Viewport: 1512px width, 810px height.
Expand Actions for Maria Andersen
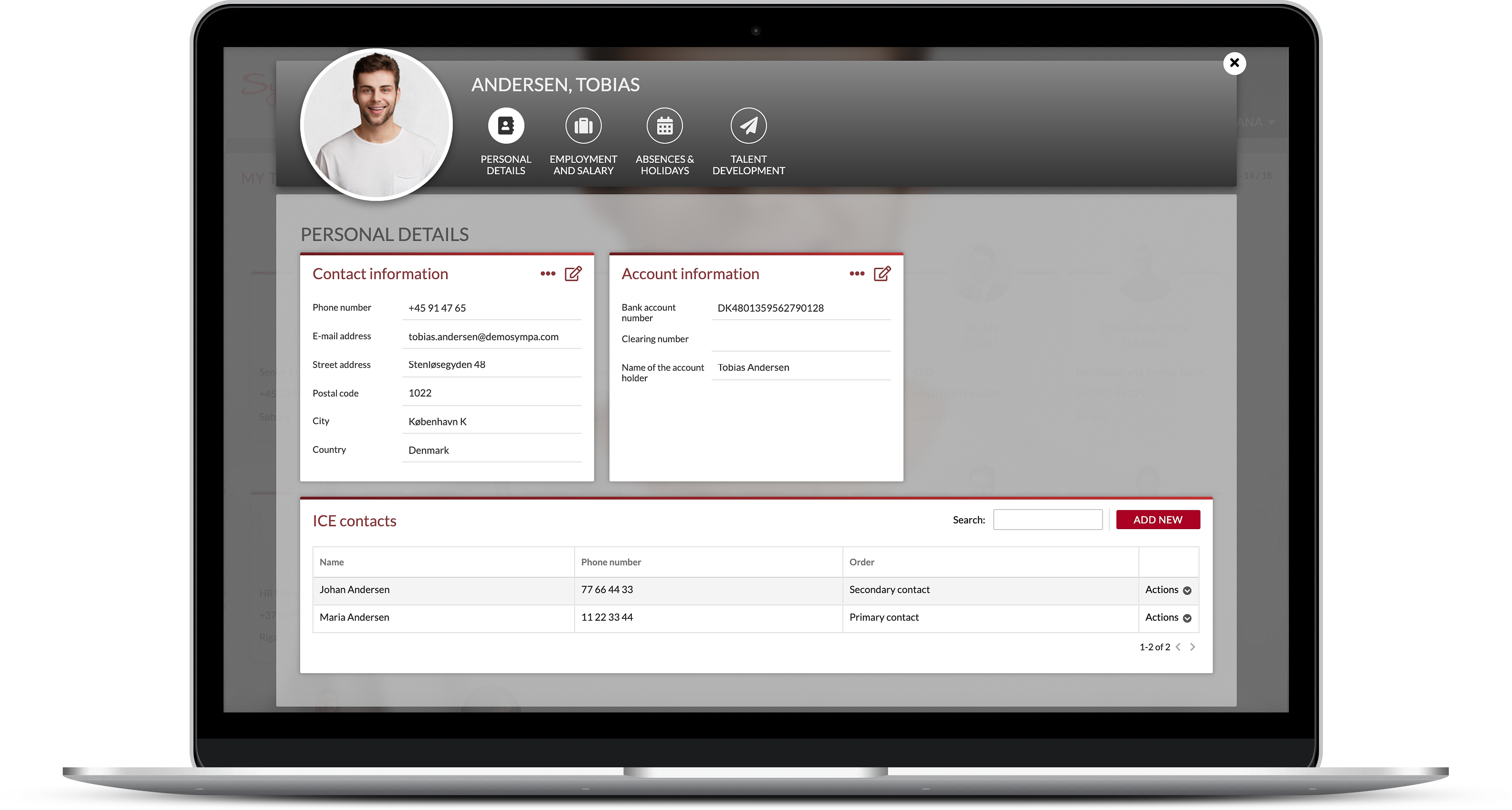1168,618
